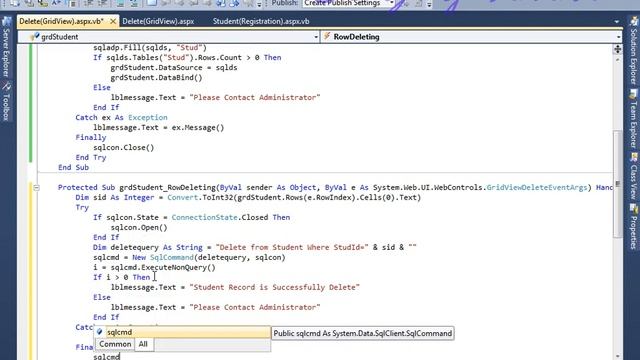
Task: Open the Class View side panel
Action: 633,176
